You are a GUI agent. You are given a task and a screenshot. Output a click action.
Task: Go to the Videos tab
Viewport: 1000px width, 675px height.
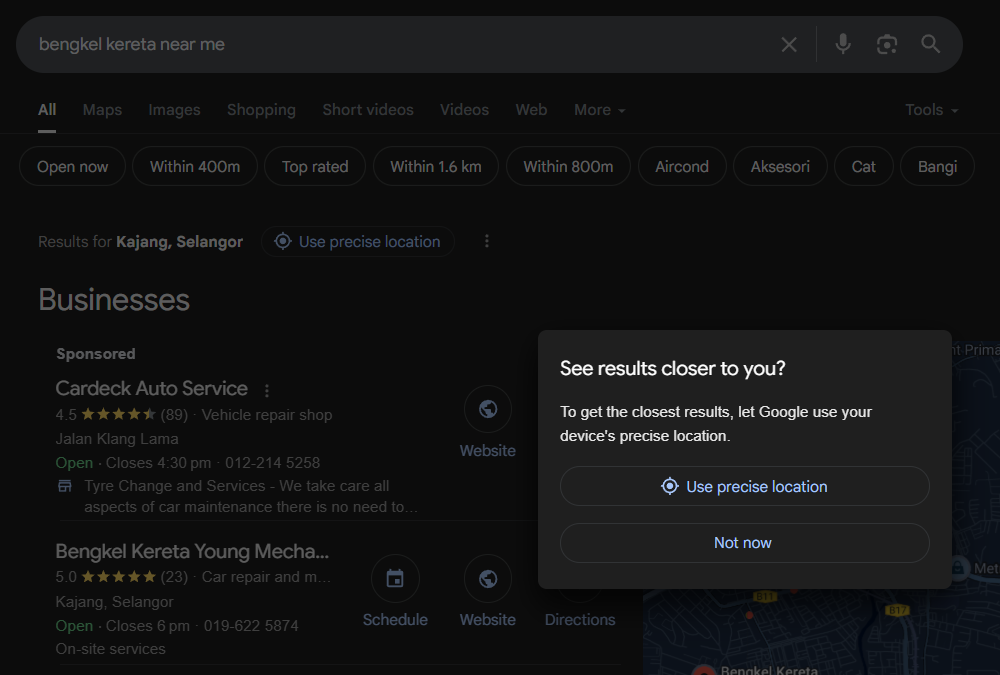[x=464, y=110]
